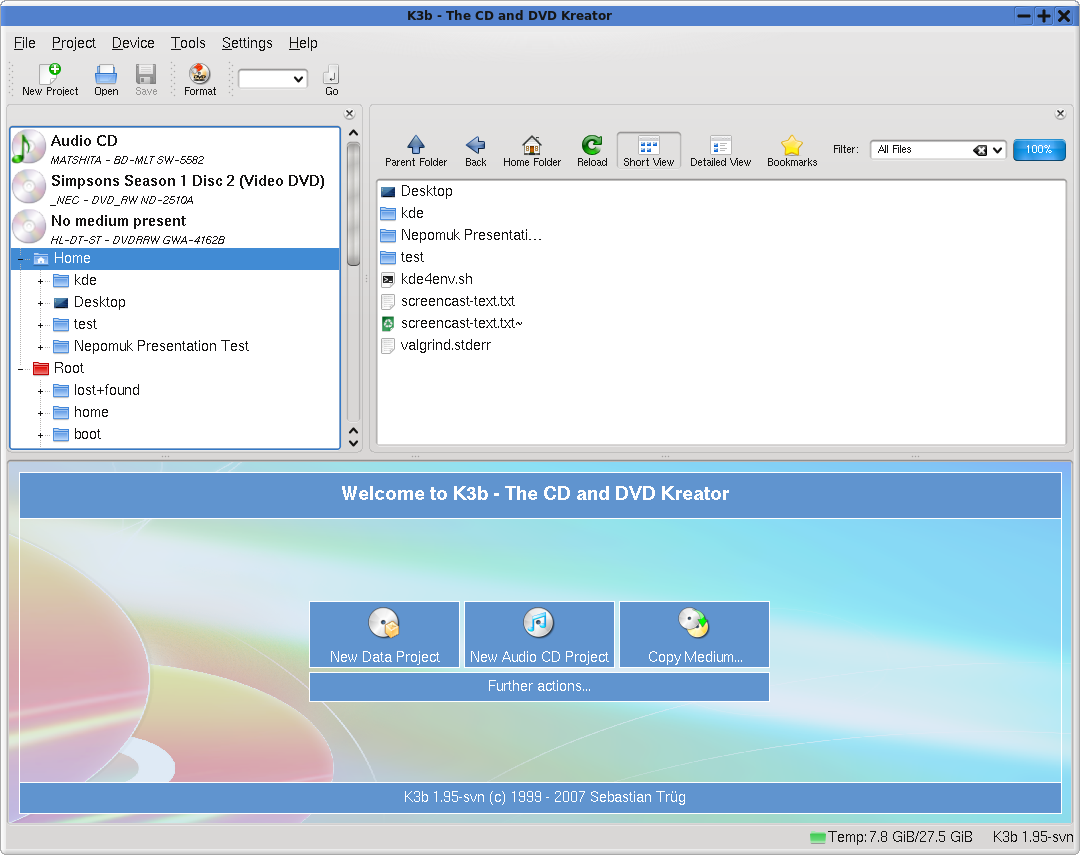Click the red Root folder icon
The width and height of the screenshot is (1080, 855).
41,369
